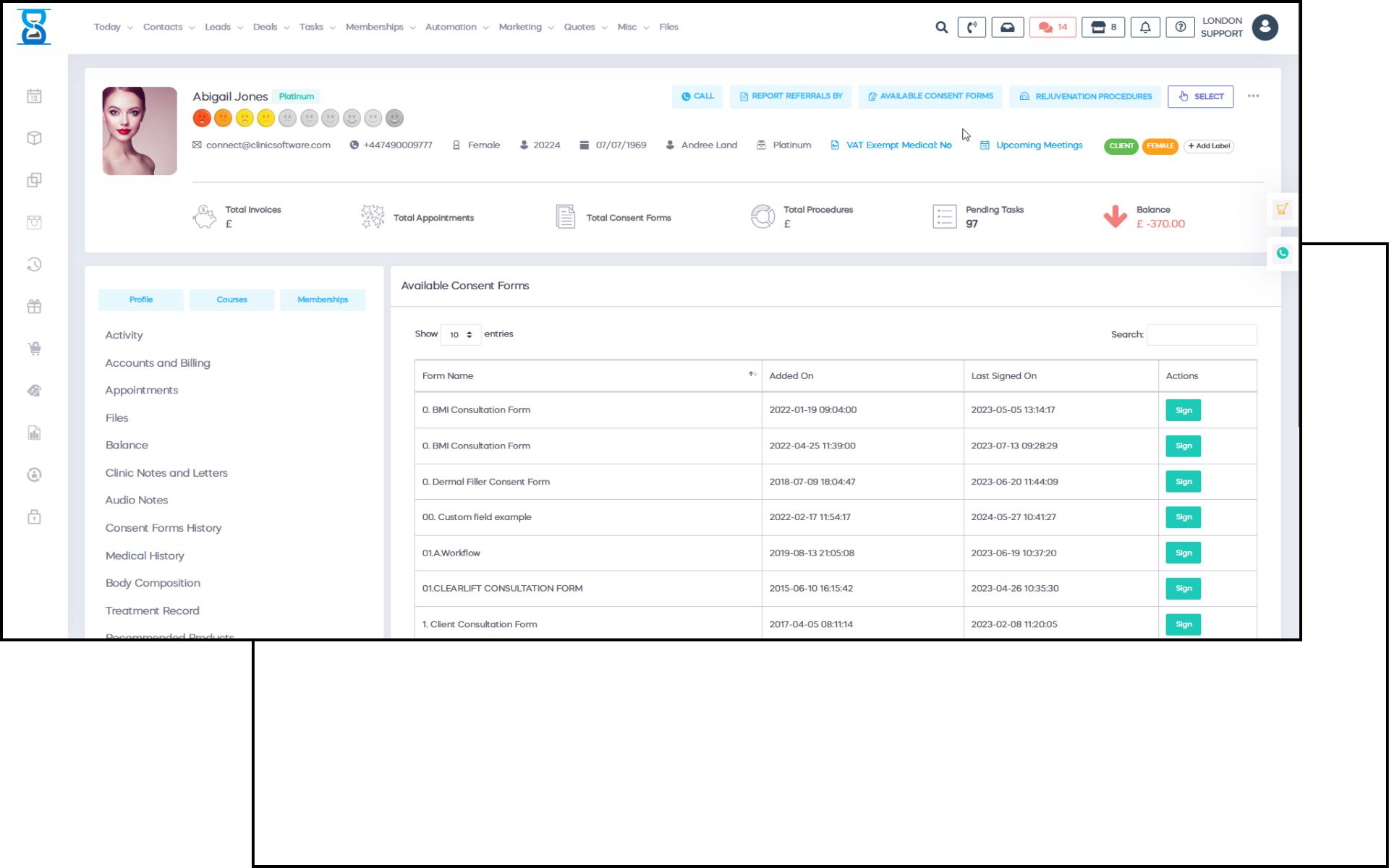Viewport: 1389px width, 868px height.
Task: Open the three-dots more options menu
Action: coord(1253,96)
